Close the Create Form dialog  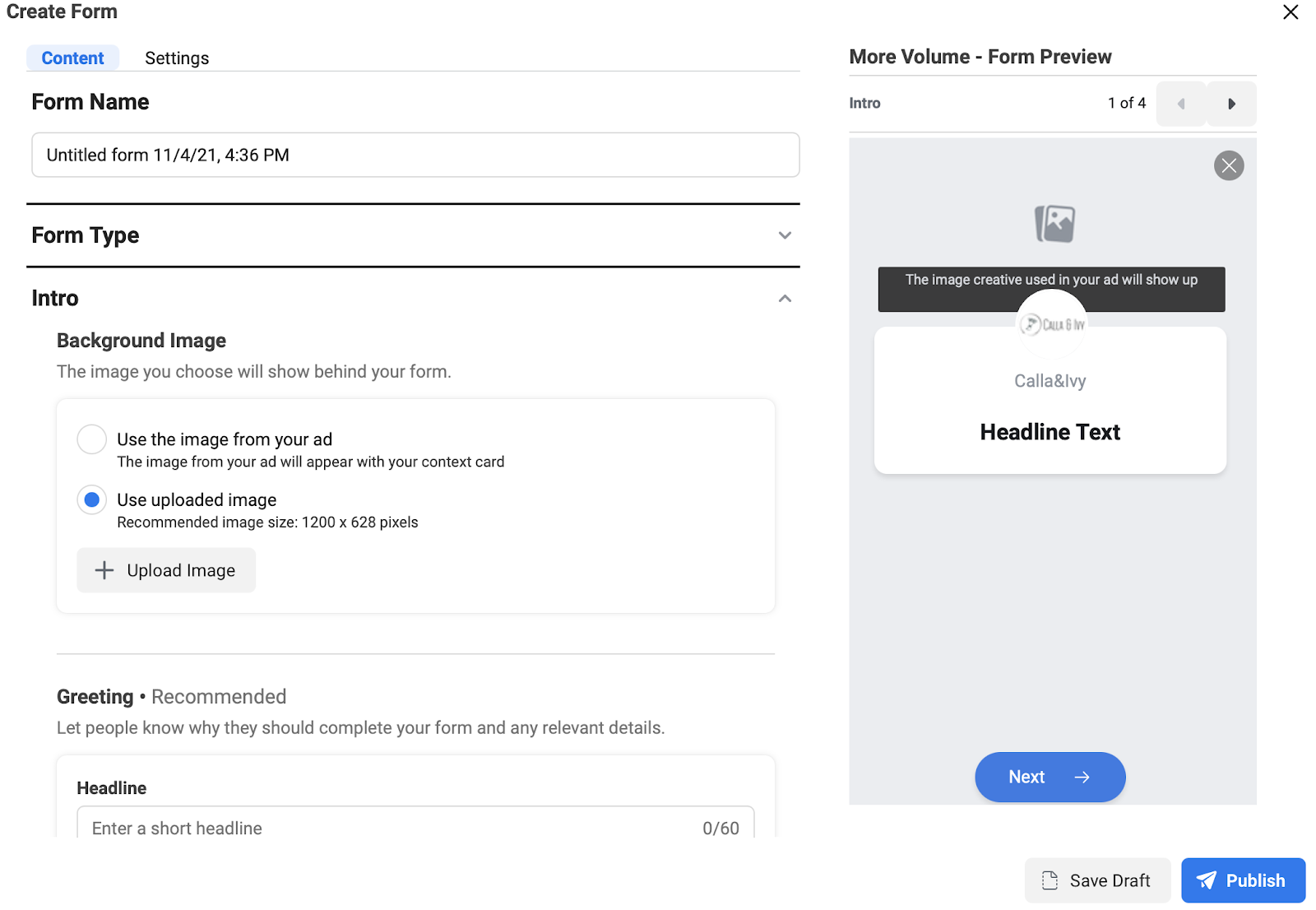(1291, 12)
